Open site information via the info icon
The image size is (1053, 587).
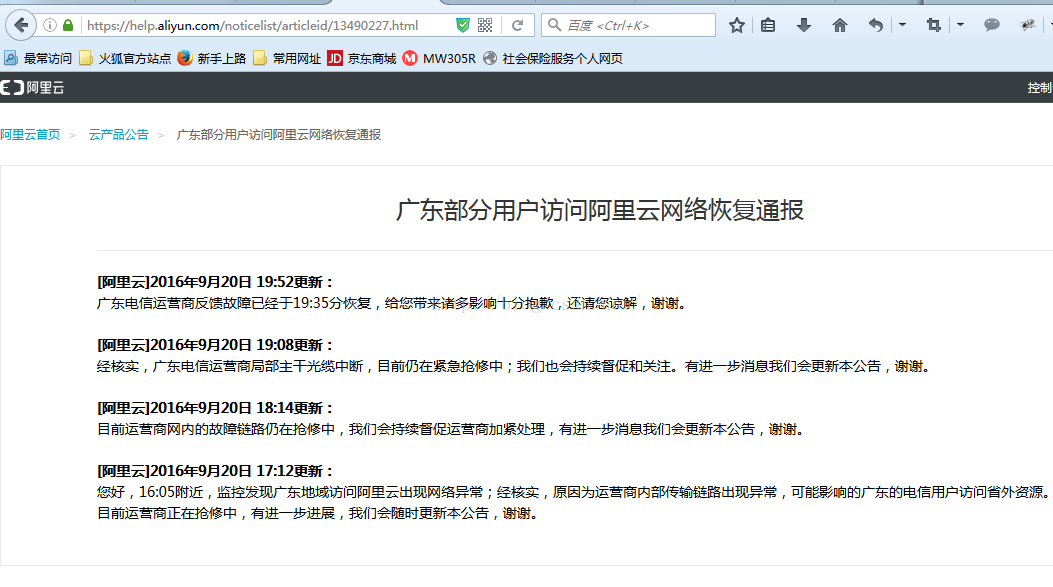coord(50,26)
